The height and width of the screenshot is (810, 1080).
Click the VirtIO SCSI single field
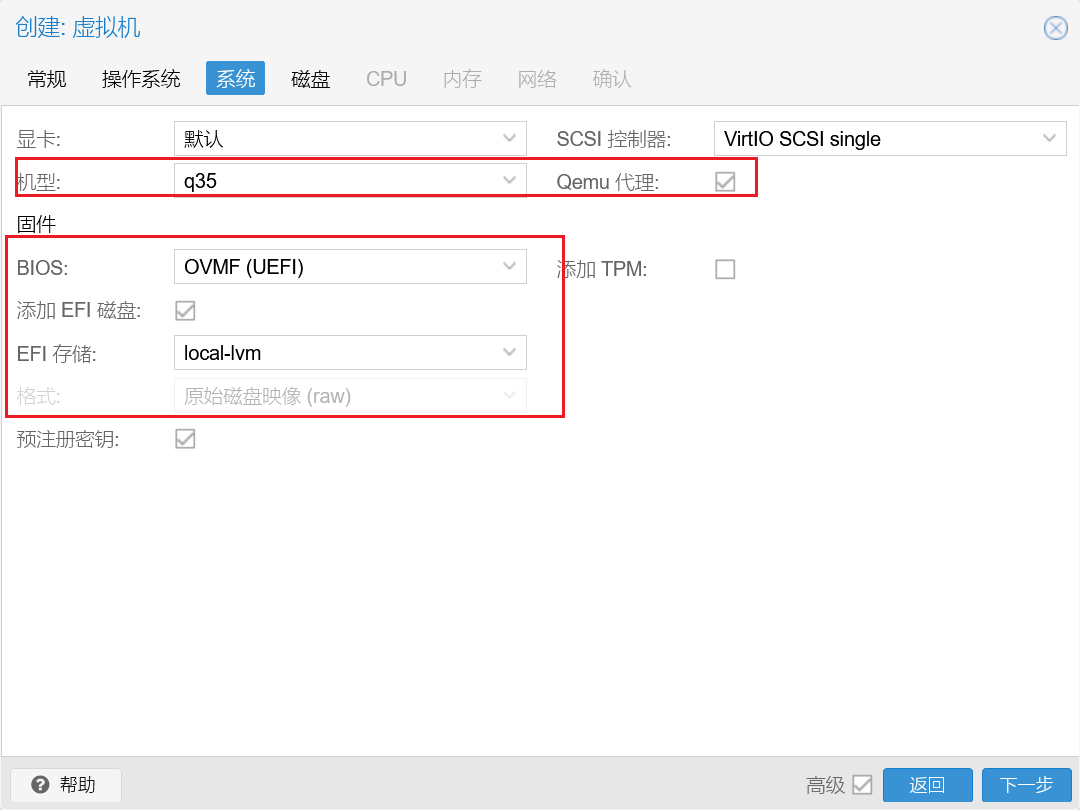click(x=890, y=138)
